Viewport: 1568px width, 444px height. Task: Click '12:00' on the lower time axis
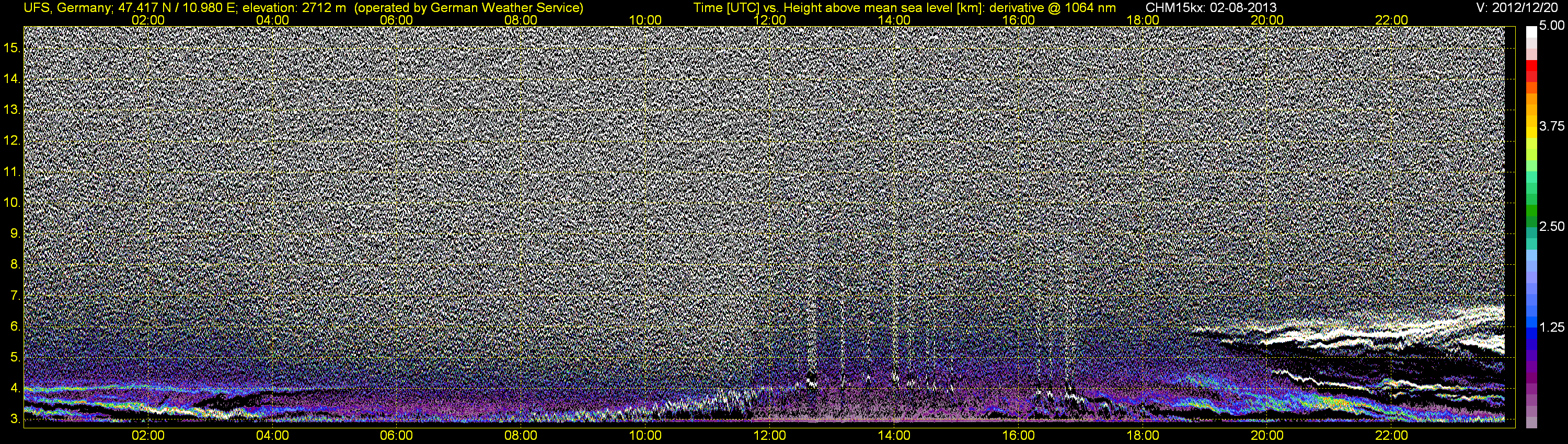tap(769, 436)
